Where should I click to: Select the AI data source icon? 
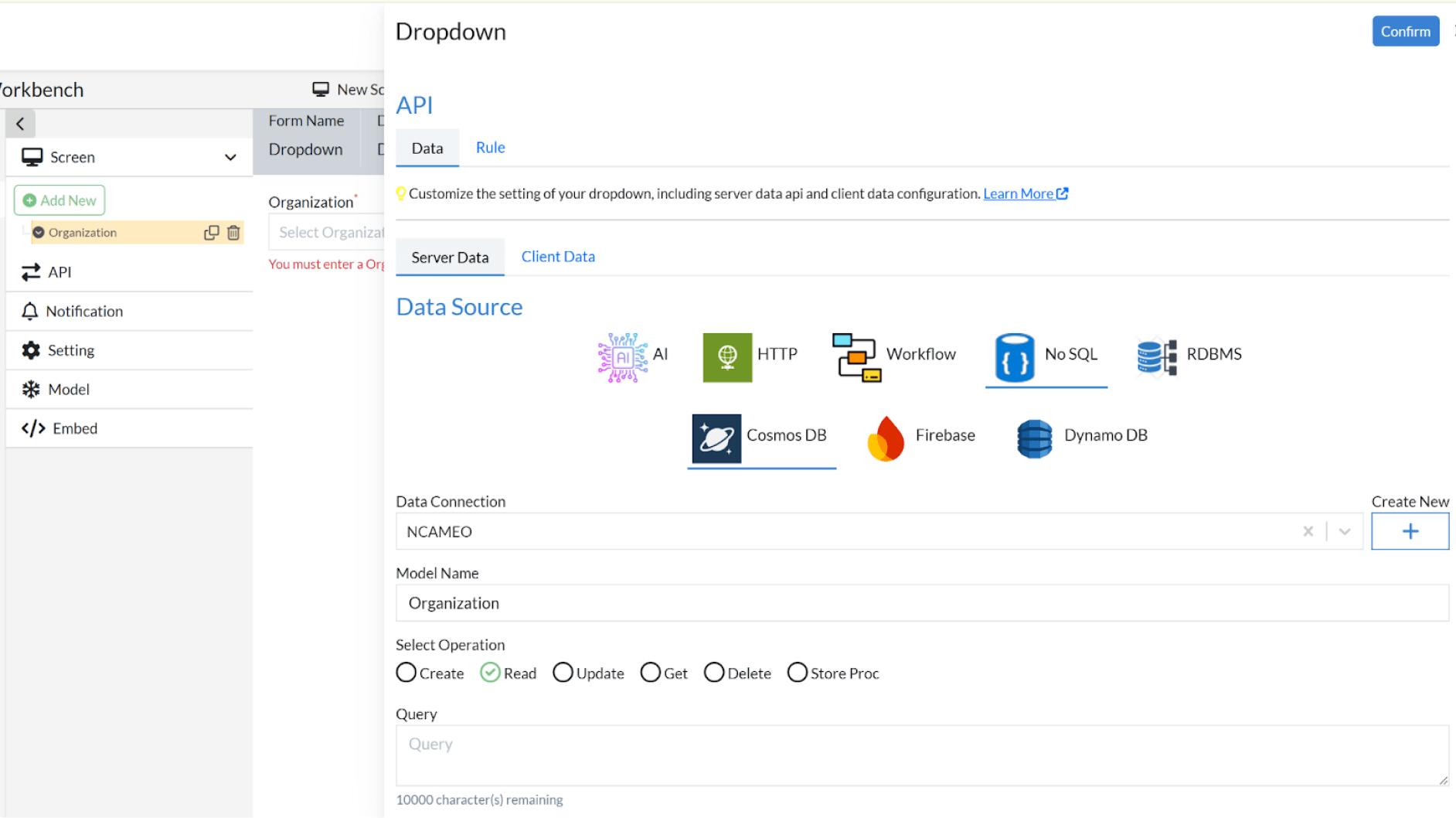click(622, 357)
